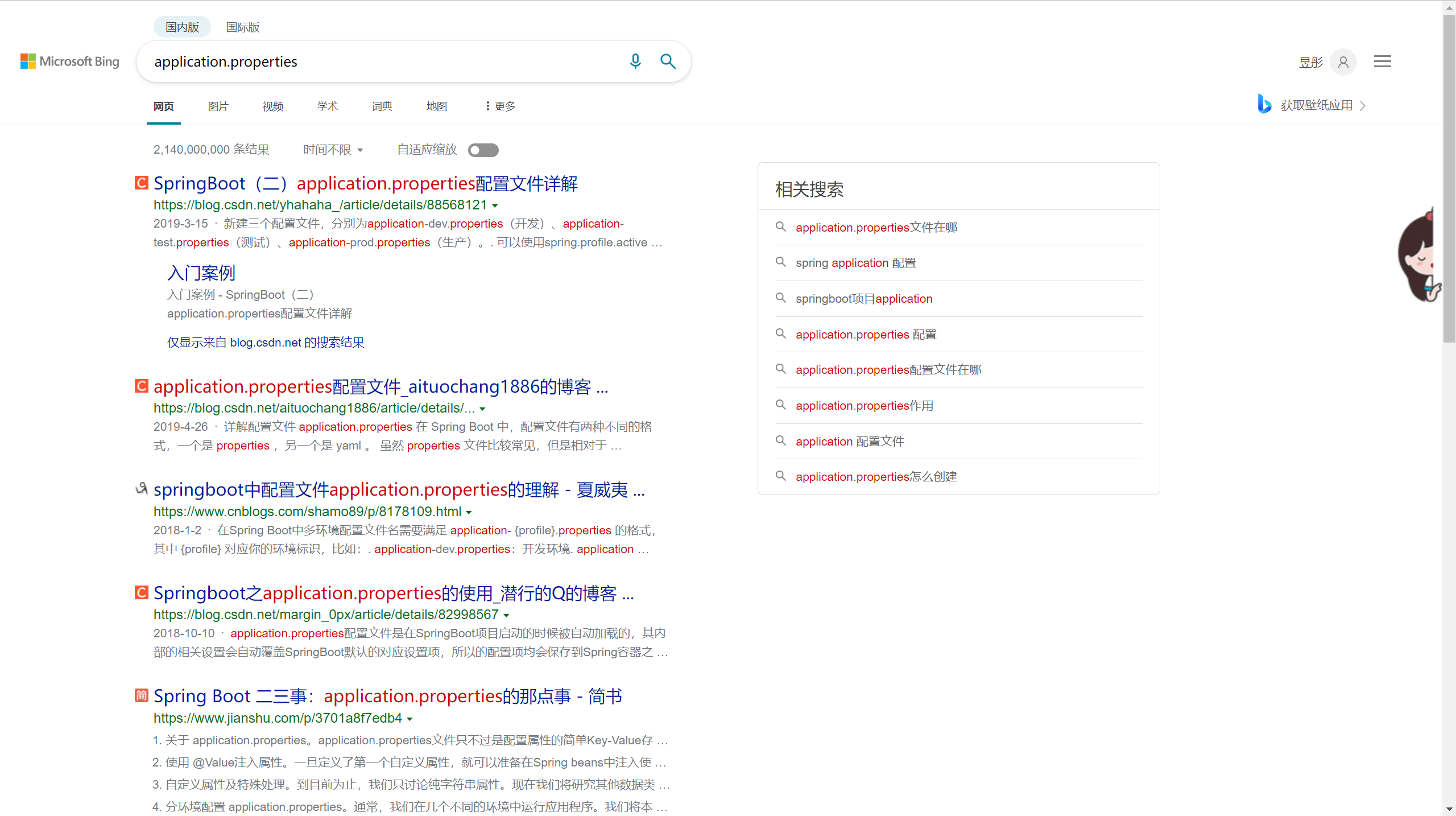Viewport: 1456px width, 816px height.
Task: Click URL https://www.jianshu.com/p/3701a8f7edb4
Action: (278, 718)
